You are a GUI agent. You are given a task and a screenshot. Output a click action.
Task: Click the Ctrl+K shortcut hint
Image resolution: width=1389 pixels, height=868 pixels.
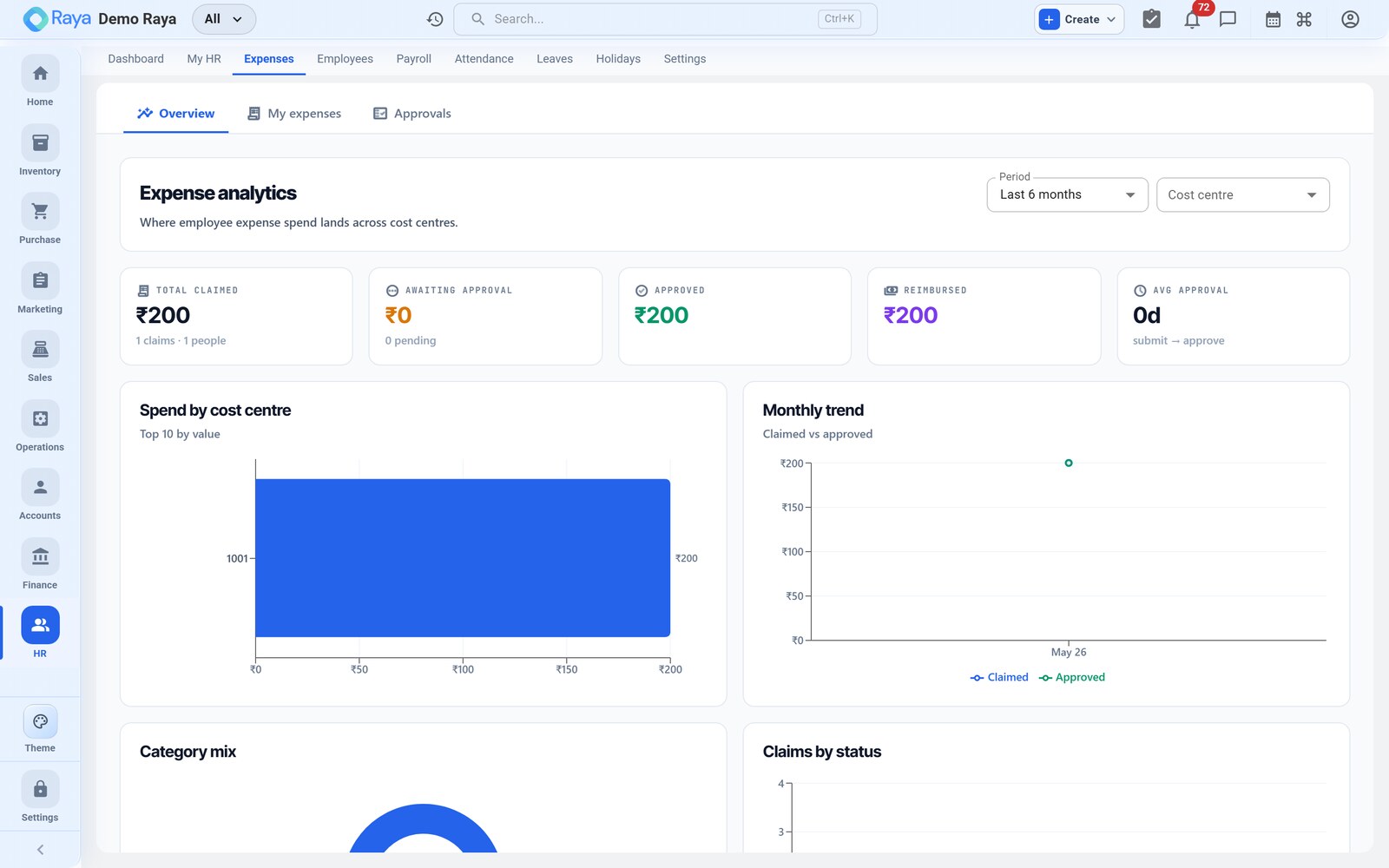(839, 19)
